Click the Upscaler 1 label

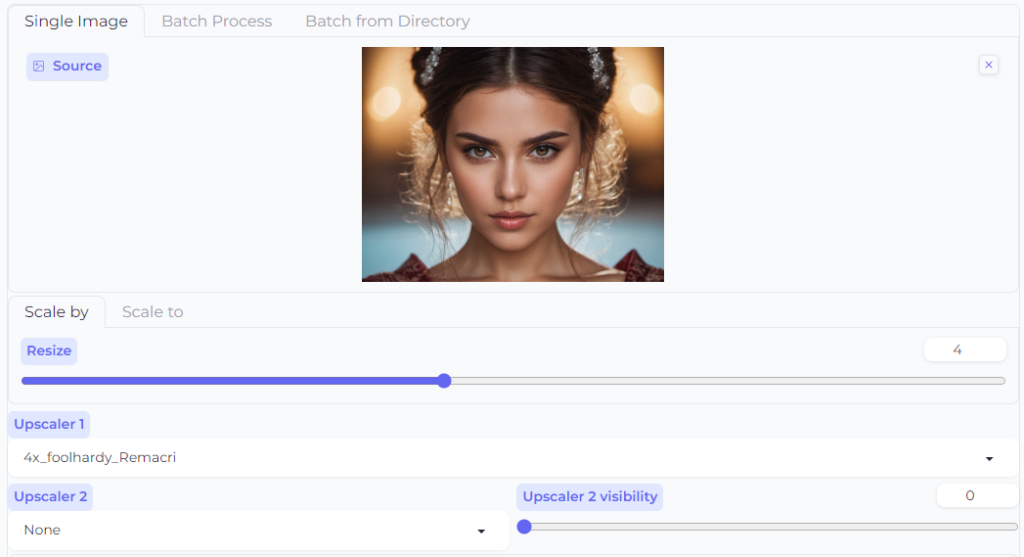coord(49,424)
